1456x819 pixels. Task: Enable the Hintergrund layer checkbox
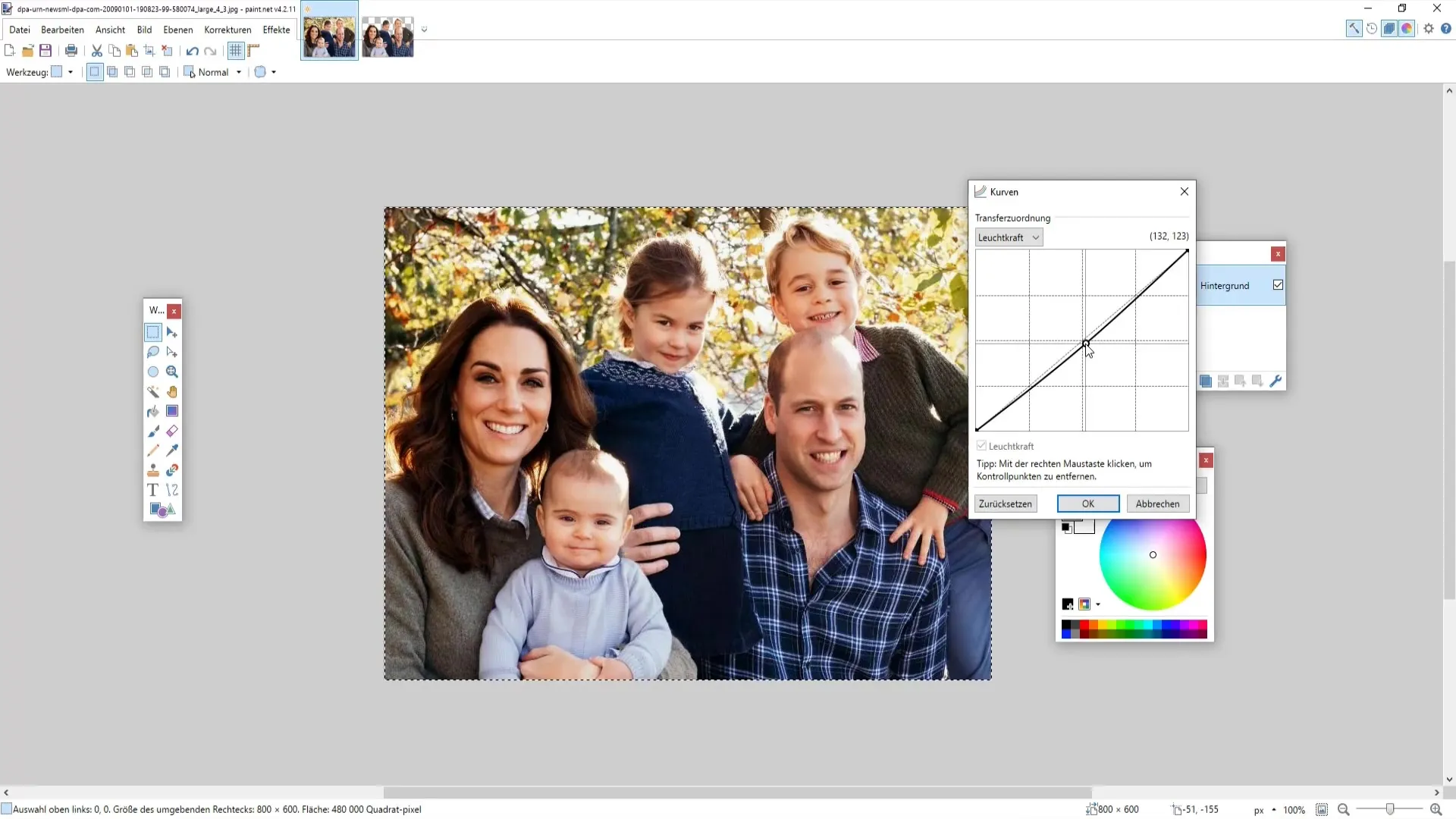coord(1278,285)
